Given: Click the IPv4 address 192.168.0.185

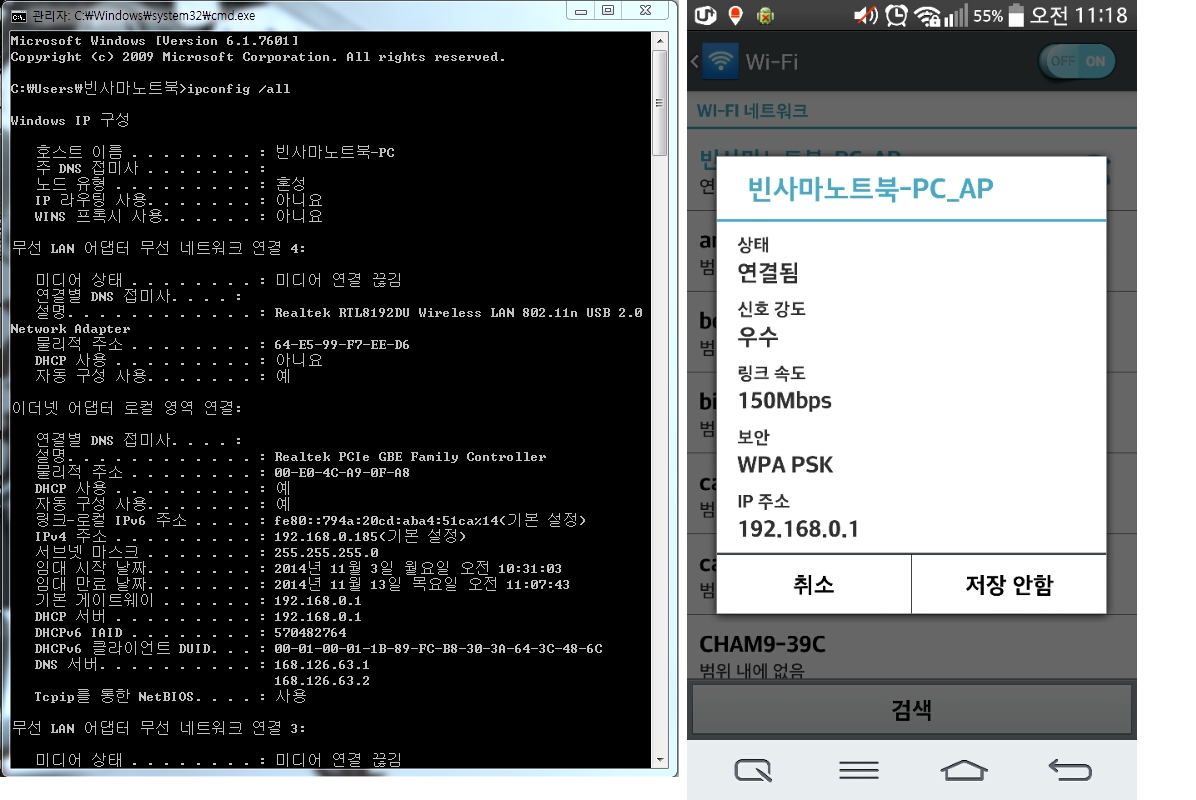Looking at the screenshot, I should [x=326, y=536].
